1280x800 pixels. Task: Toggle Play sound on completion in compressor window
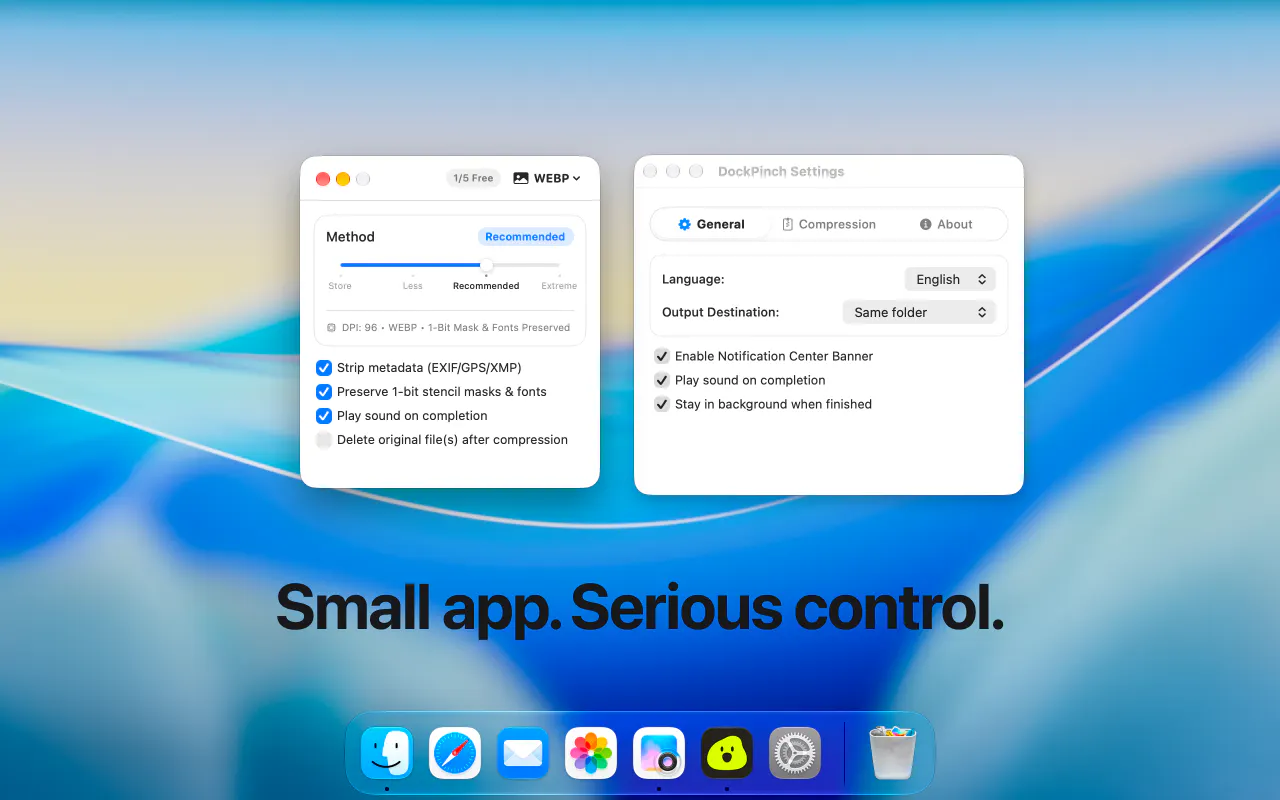[324, 416]
